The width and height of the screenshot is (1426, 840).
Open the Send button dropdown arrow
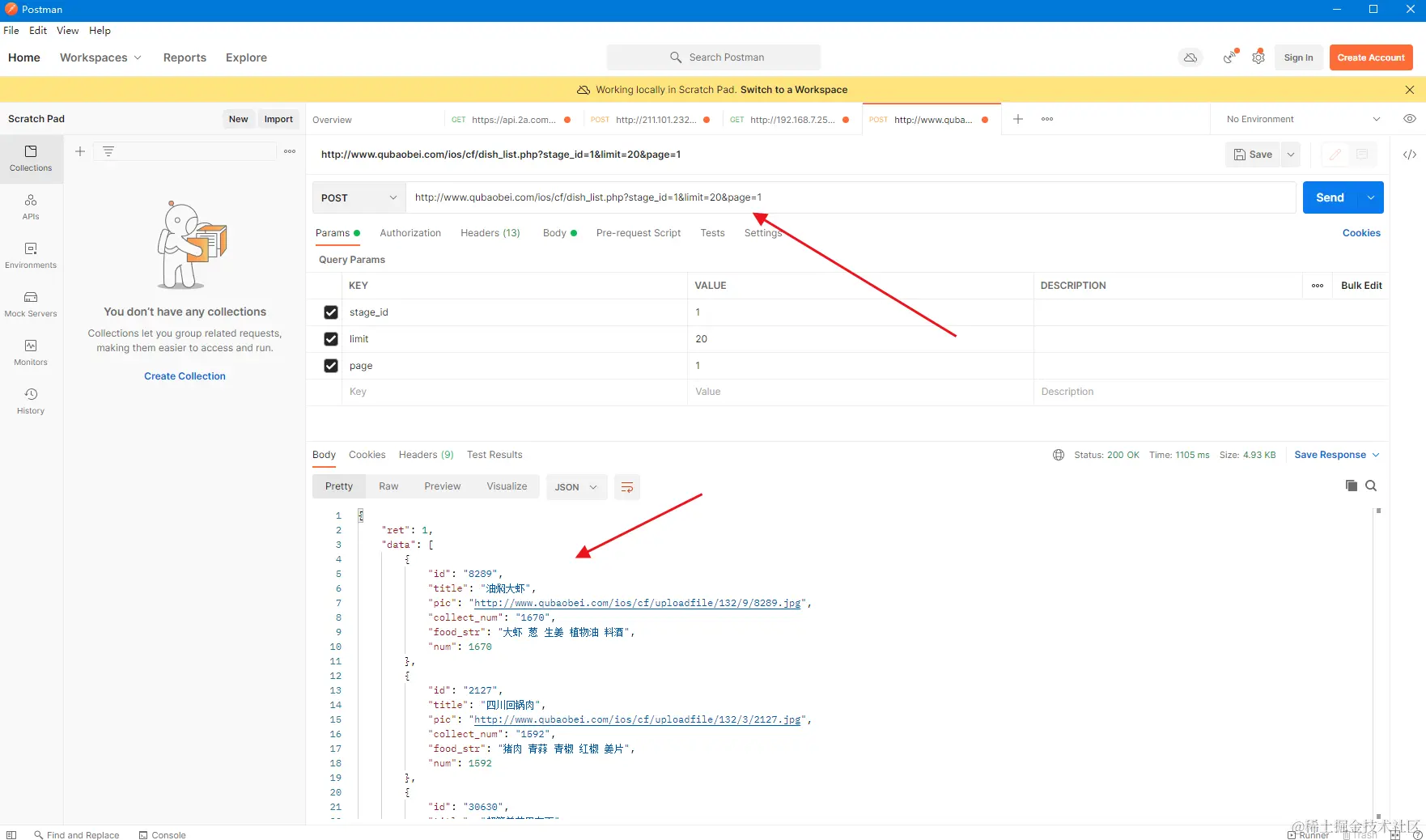pyautogui.click(x=1371, y=197)
